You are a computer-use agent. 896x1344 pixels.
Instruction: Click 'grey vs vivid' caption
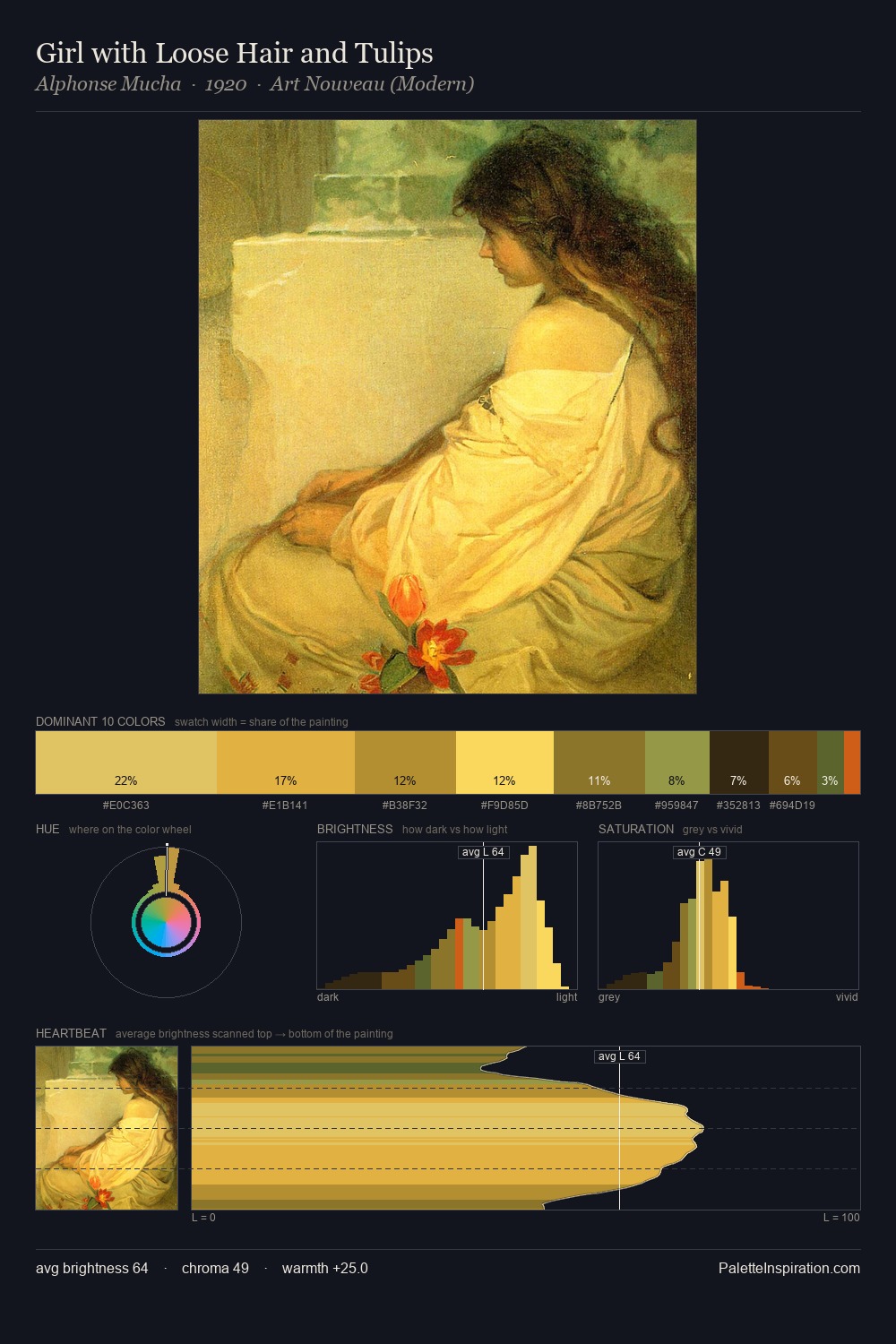712,829
